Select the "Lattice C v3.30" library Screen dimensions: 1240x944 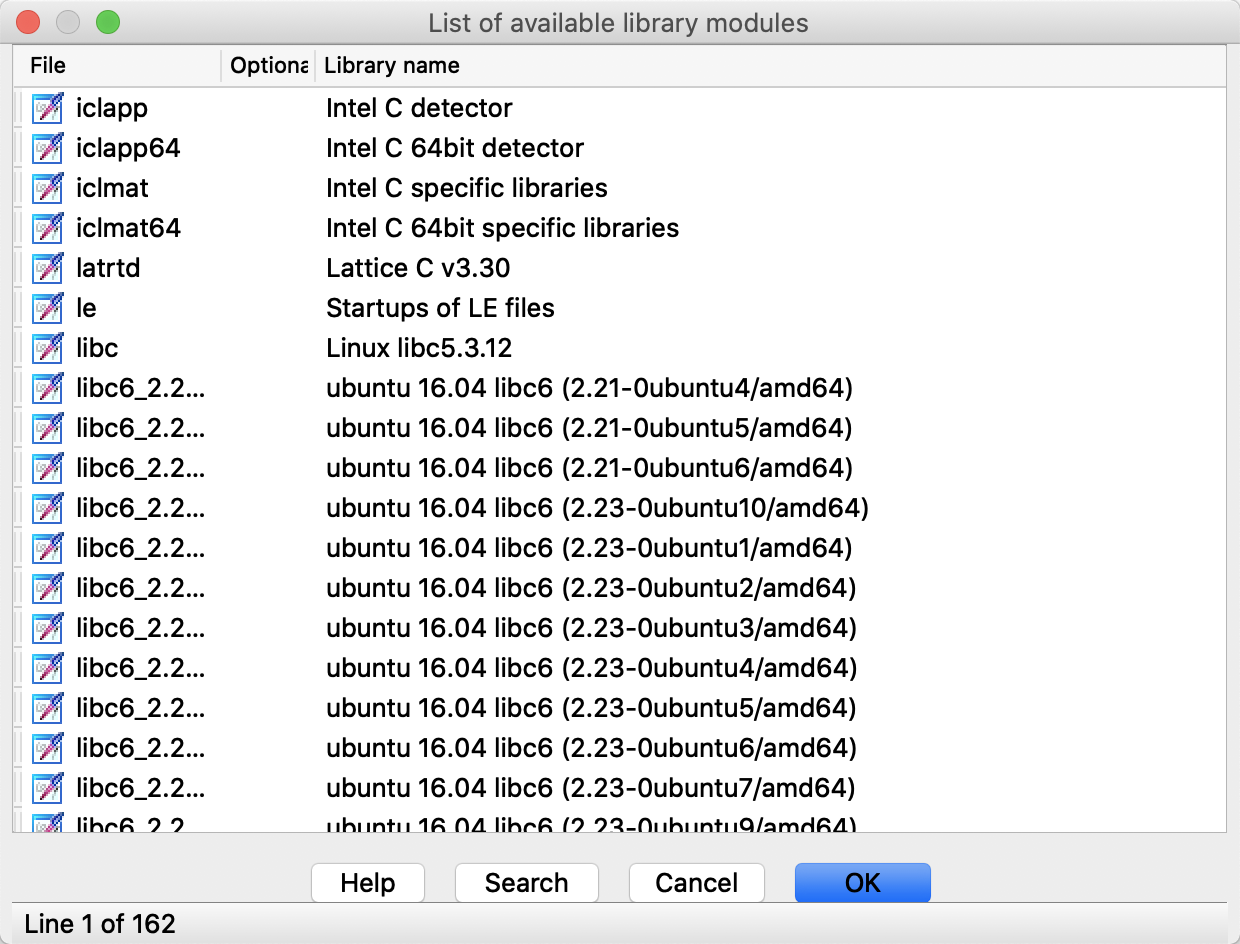tap(419, 268)
